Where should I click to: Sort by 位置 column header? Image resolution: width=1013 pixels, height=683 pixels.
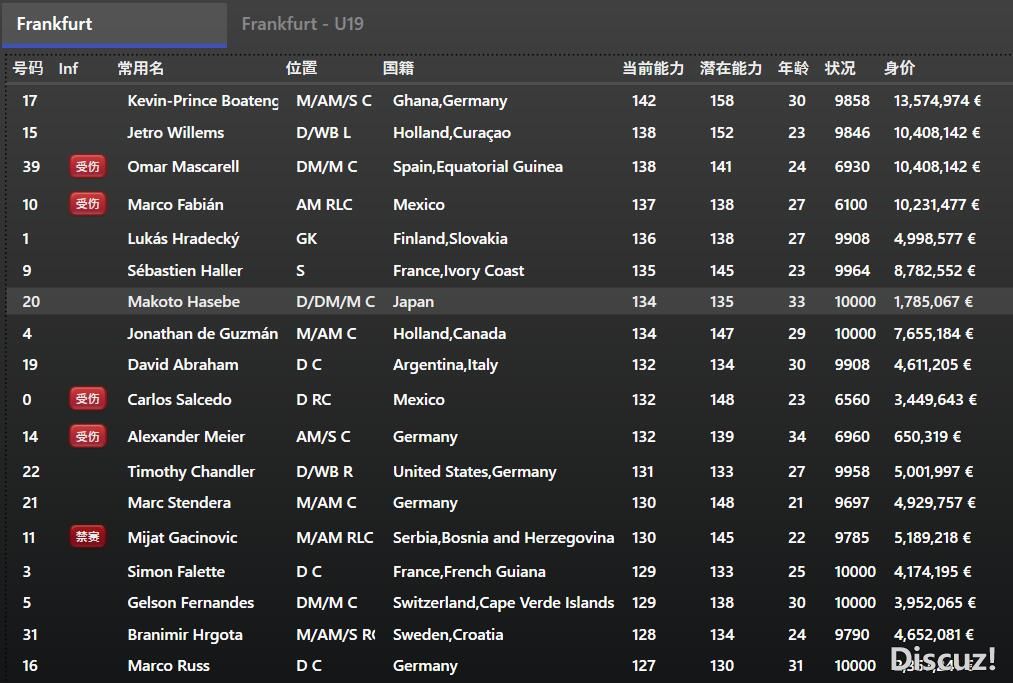[301, 68]
